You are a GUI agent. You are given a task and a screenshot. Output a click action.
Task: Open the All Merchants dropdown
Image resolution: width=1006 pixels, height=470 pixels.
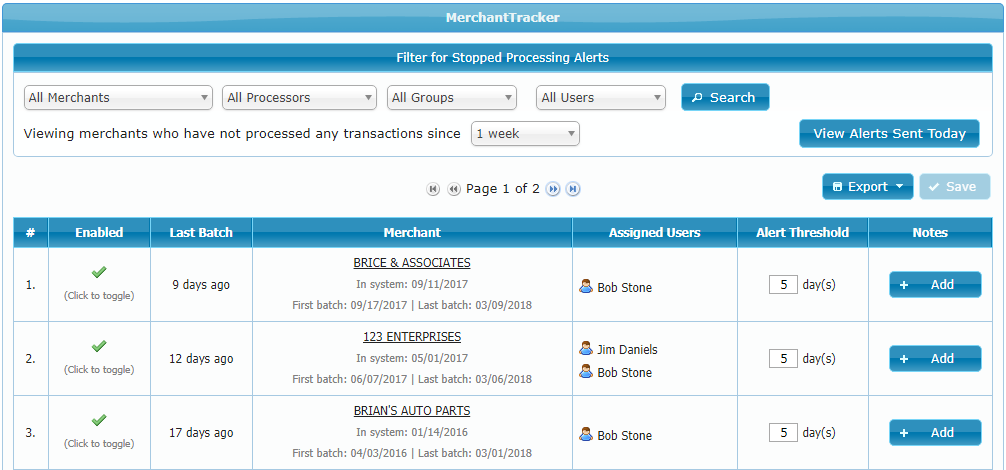pos(118,98)
